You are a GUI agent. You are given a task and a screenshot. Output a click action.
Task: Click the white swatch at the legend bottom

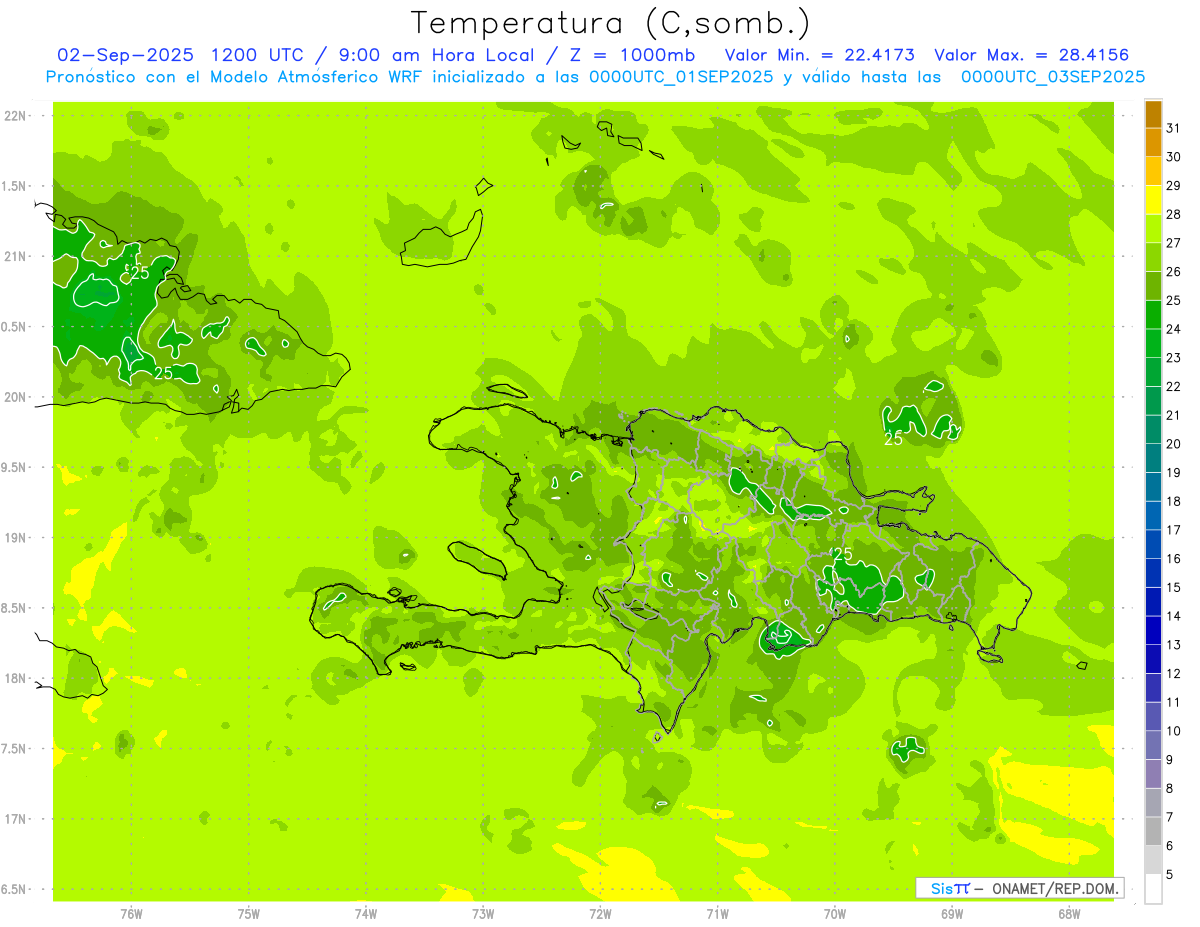[x=1153, y=888]
